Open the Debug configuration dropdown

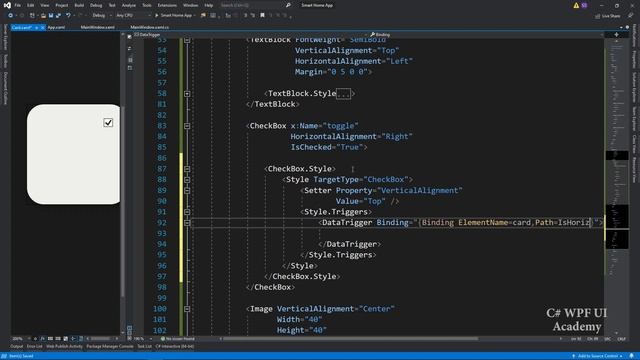coord(101,16)
